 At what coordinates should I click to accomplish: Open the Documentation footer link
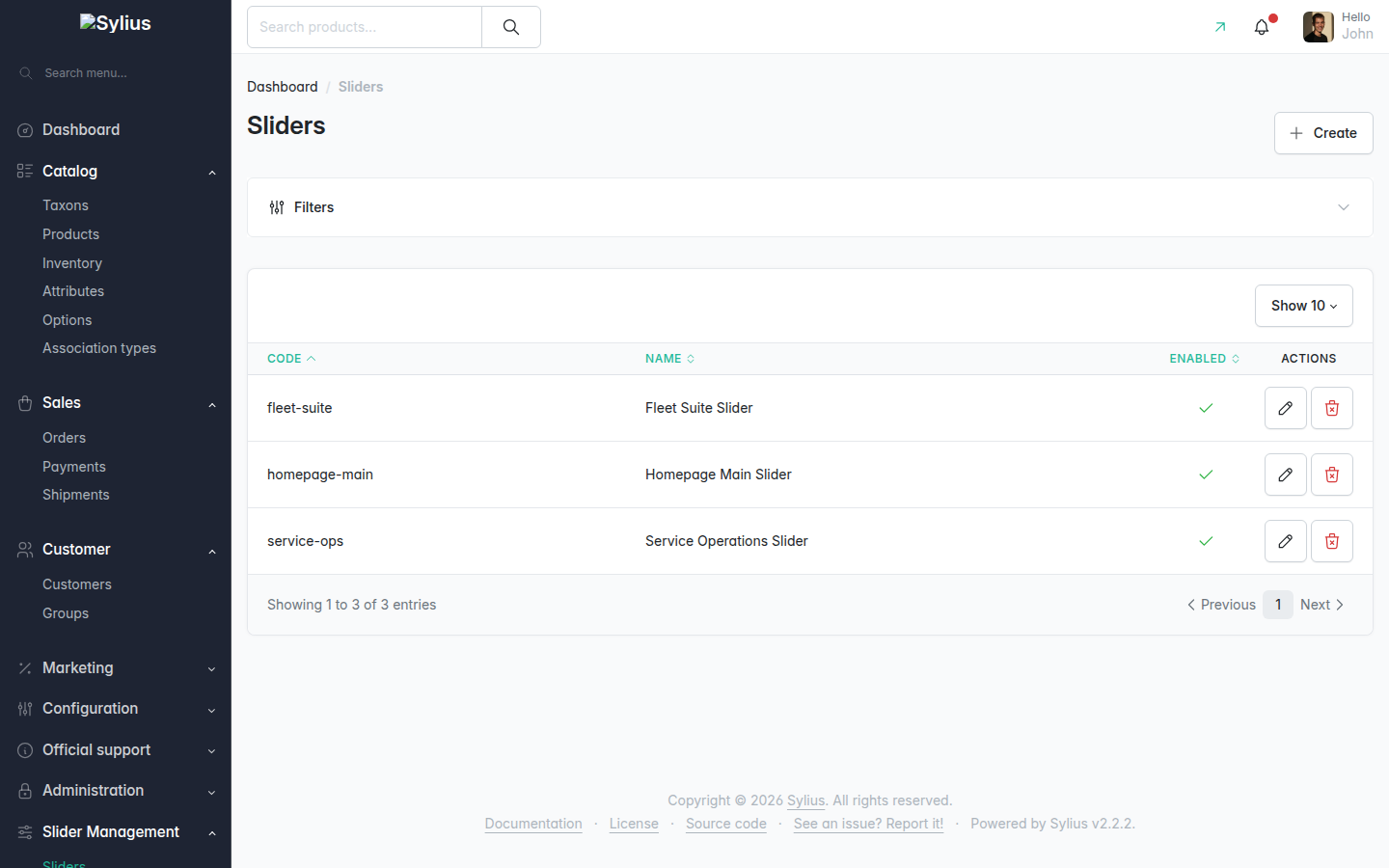tap(533, 824)
